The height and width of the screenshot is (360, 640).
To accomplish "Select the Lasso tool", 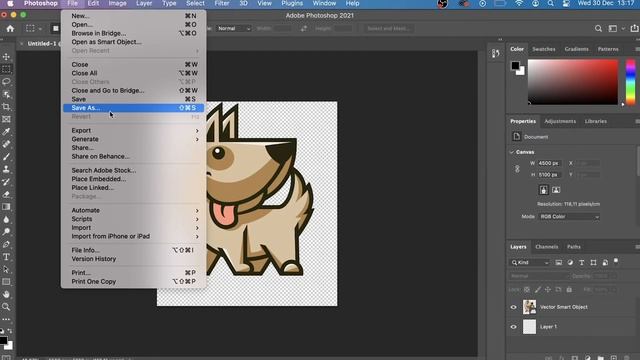I will pos(6,82).
